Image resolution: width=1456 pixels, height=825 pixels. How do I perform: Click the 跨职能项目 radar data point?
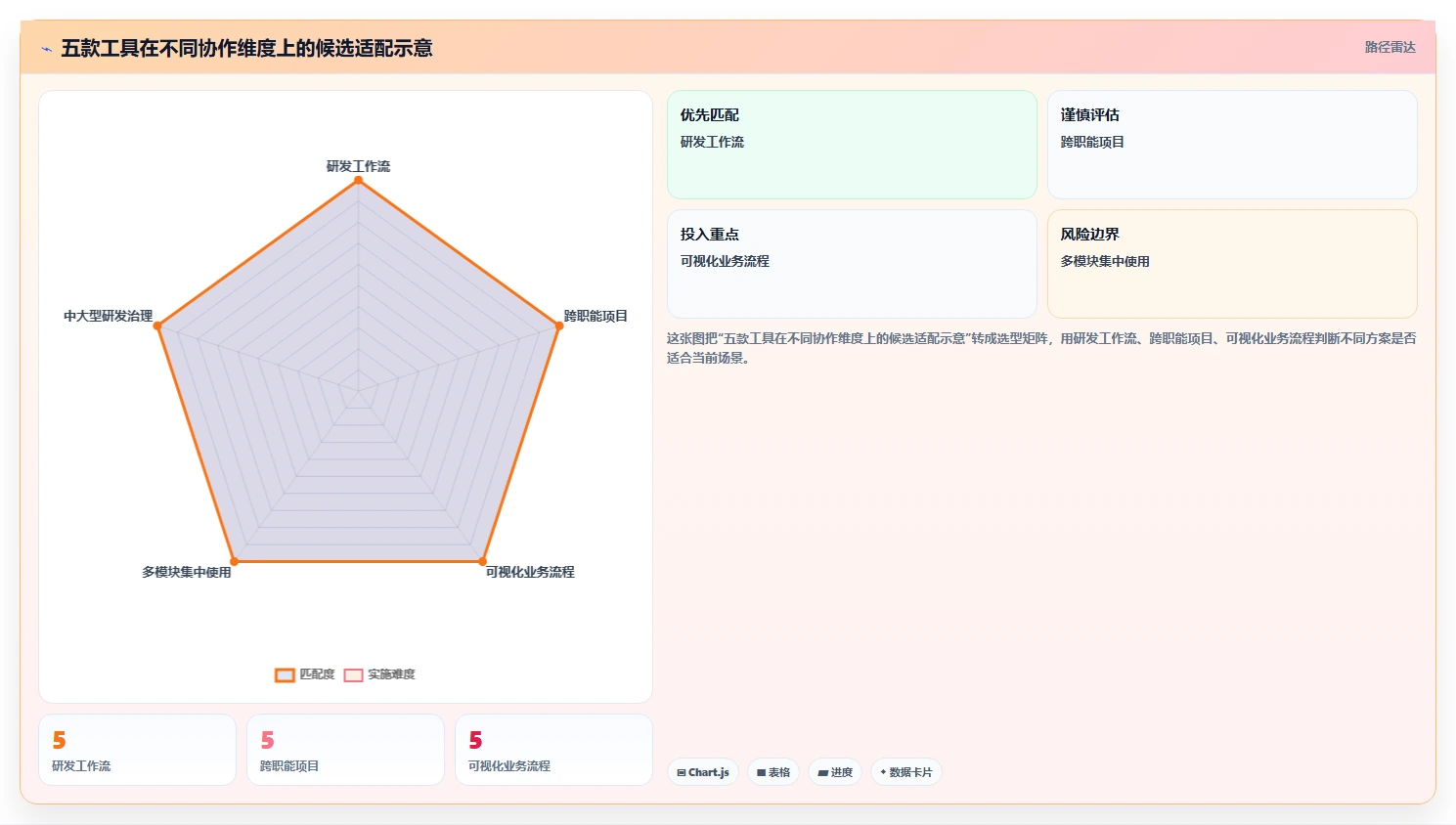pos(559,326)
